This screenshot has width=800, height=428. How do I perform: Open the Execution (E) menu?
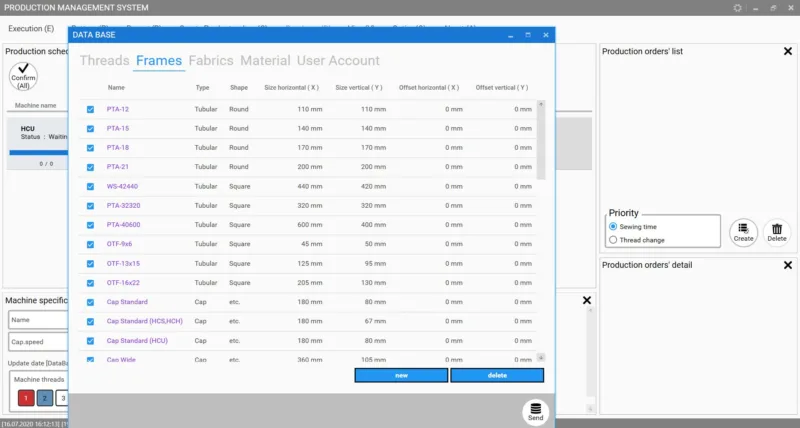pos(31,29)
